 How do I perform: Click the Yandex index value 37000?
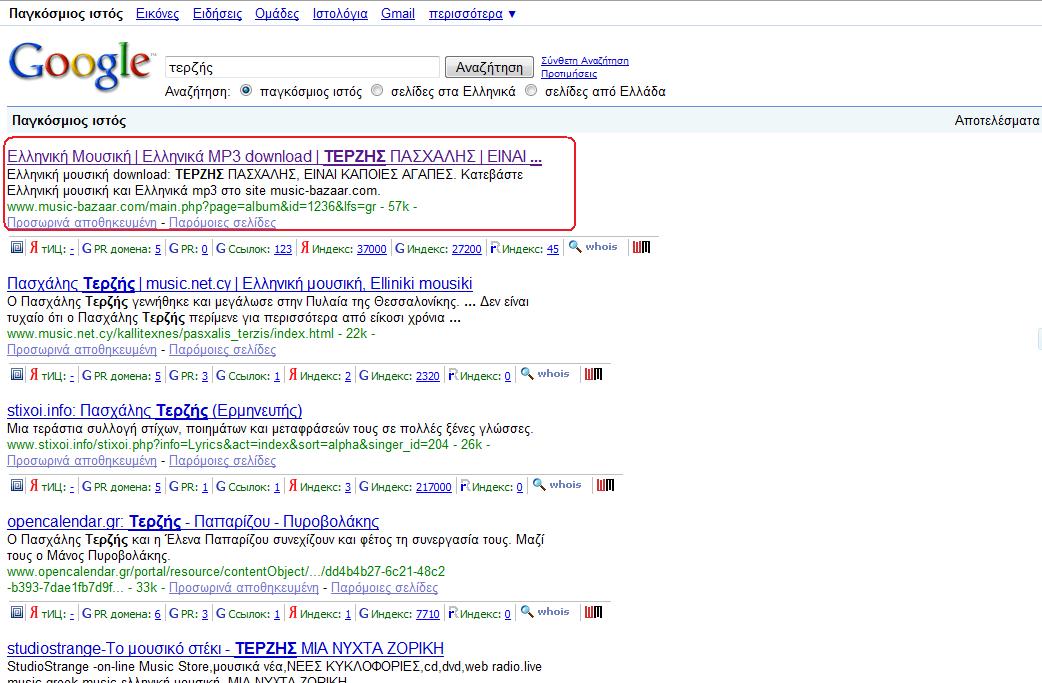pos(371,249)
